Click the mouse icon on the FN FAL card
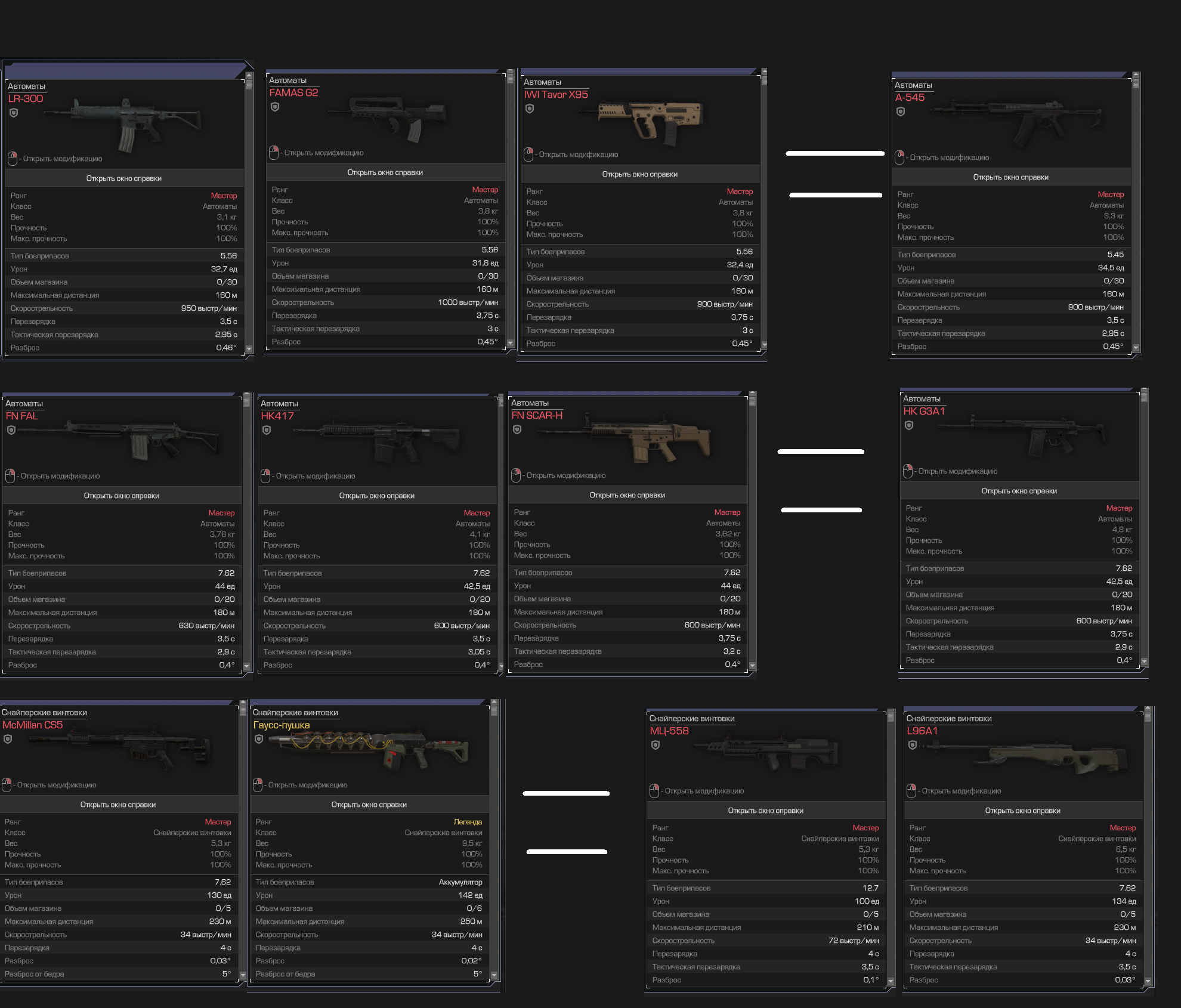The height and width of the screenshot is (1008, 1181). point(10,476)
